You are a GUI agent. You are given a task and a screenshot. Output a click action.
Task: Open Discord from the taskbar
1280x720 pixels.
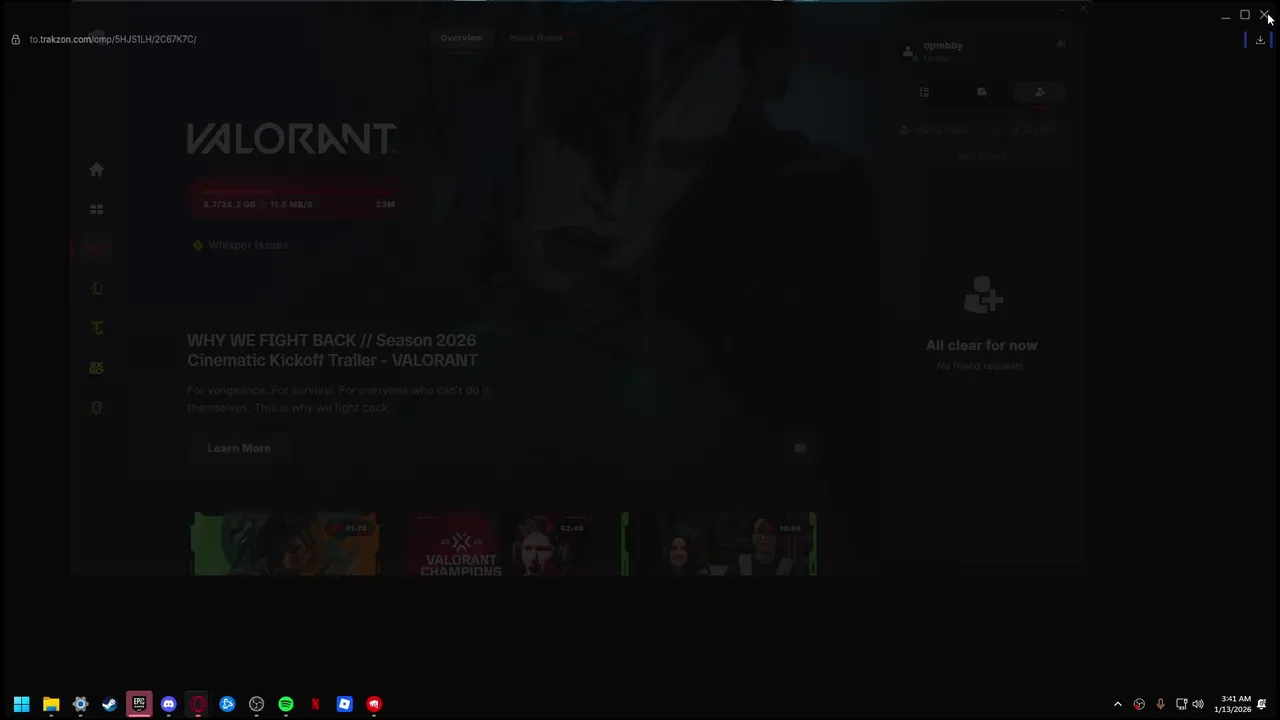tap(168, 704)
